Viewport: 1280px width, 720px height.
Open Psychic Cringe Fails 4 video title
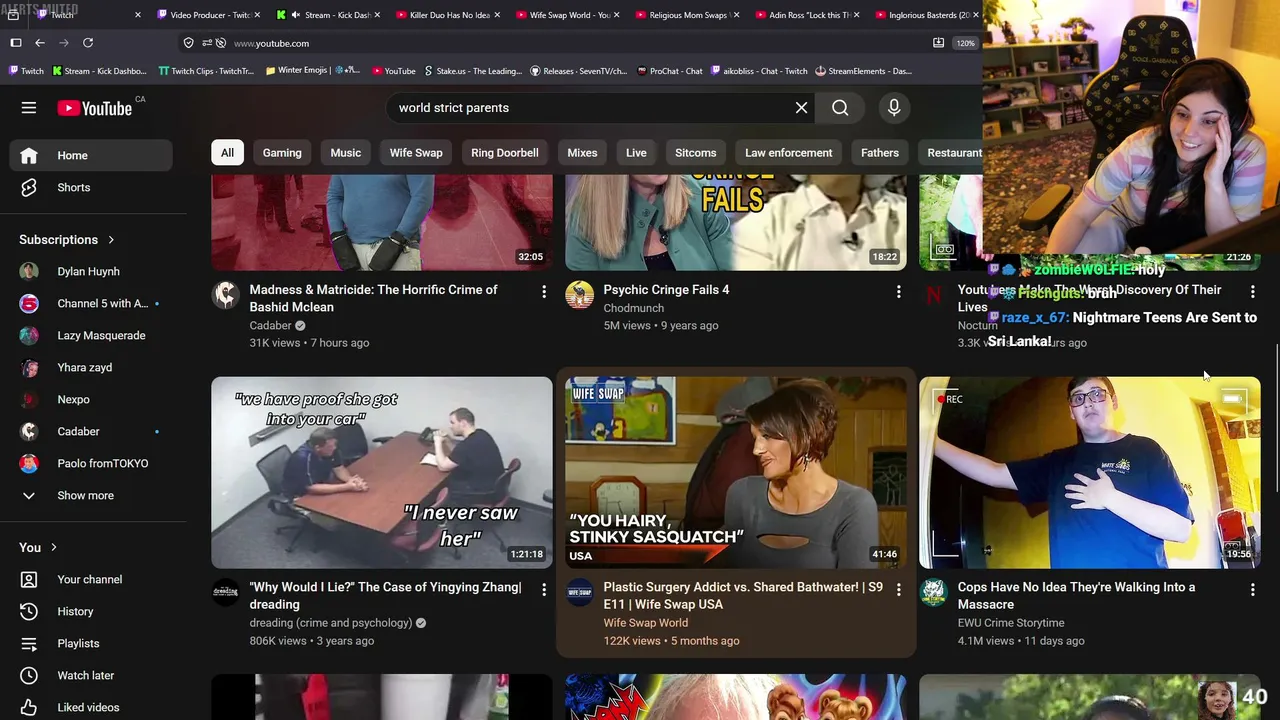(666, 290)
